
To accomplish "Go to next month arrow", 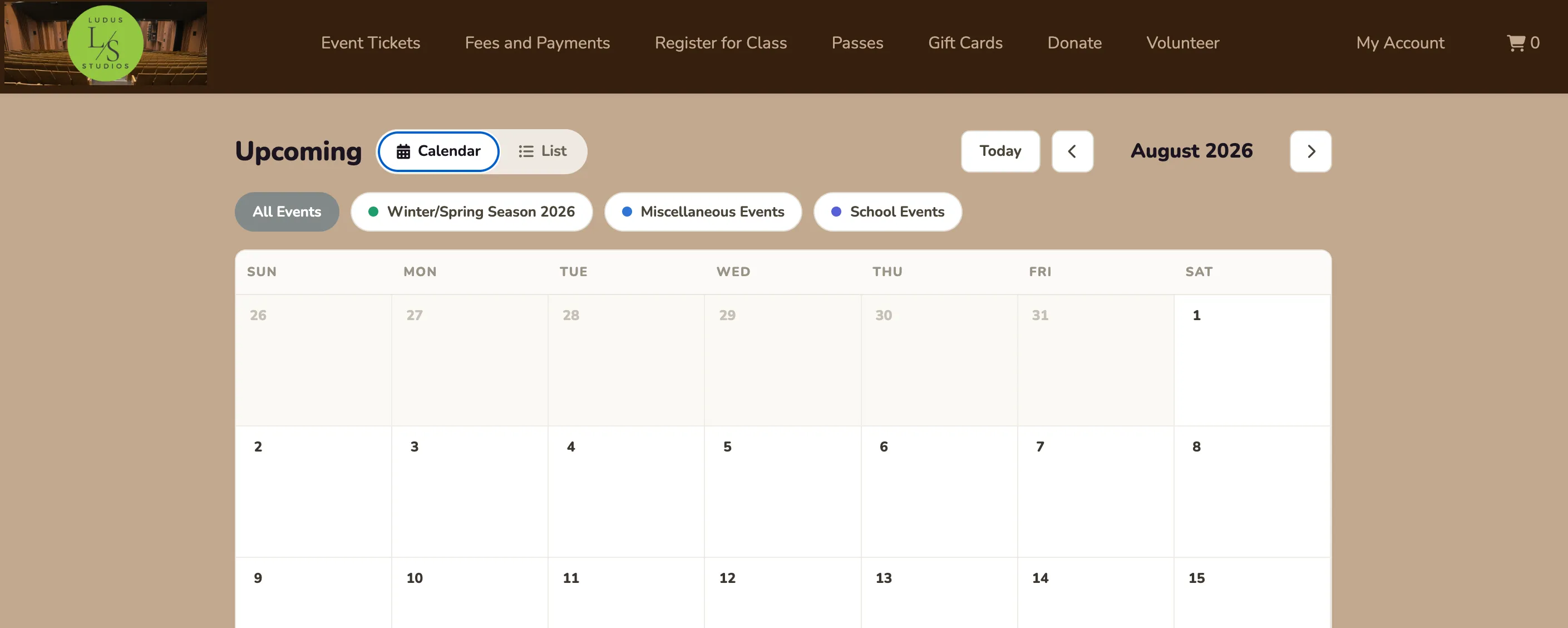I will coord(1310,151).
